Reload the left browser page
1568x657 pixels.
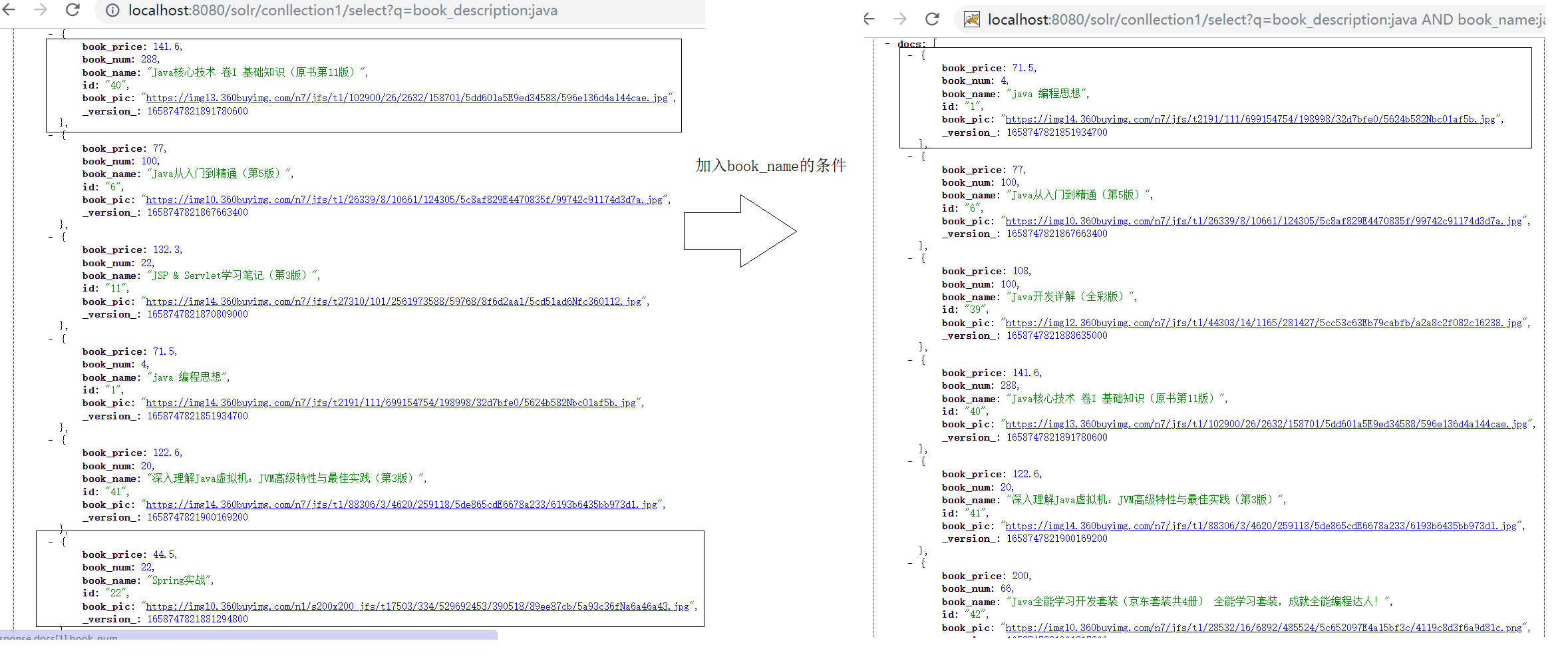pos(73,10)
